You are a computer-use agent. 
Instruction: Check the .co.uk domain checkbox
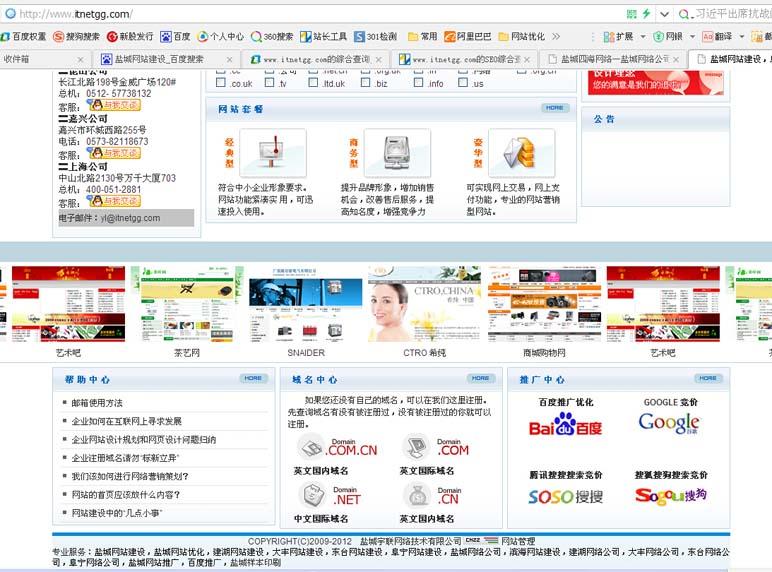coord(222,84)
